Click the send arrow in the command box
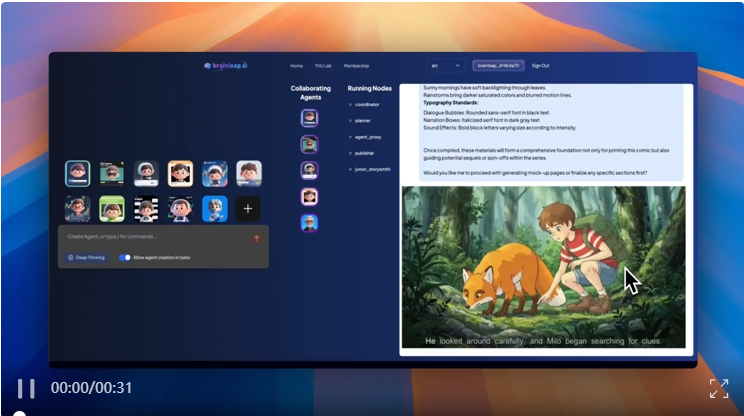Screen dimensions: 744x416 click(x=256, y=239)
